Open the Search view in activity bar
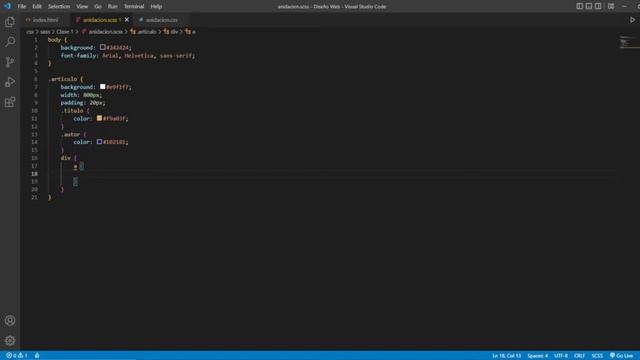This screenshot has width=640, height=360. [10, 42]
